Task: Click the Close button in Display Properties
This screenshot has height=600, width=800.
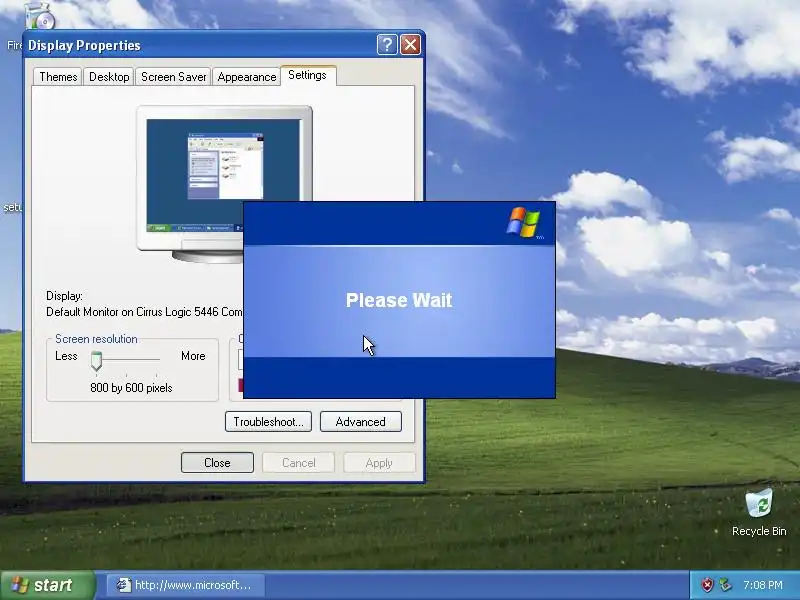Action: tap(217, 463)
